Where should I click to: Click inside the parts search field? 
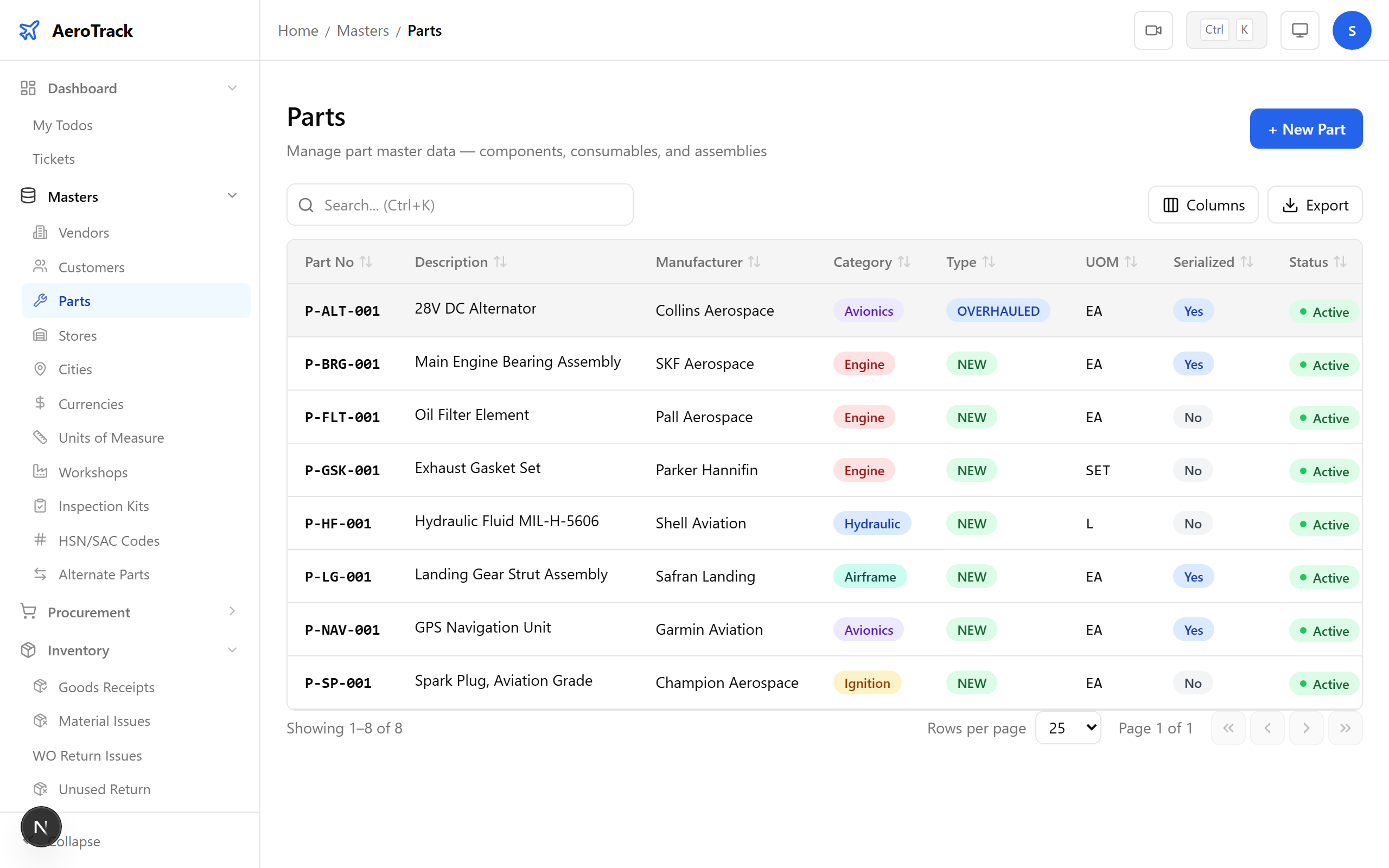point(459,205)
